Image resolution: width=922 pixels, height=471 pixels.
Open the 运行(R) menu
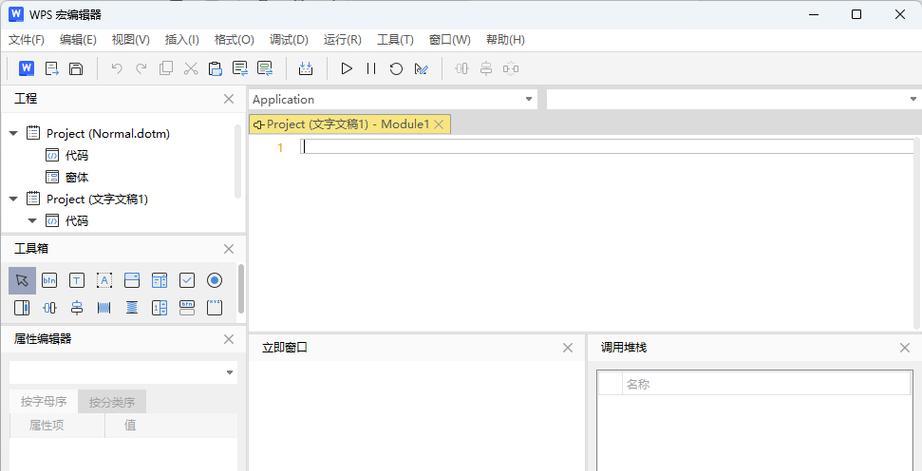coord(342,40)
